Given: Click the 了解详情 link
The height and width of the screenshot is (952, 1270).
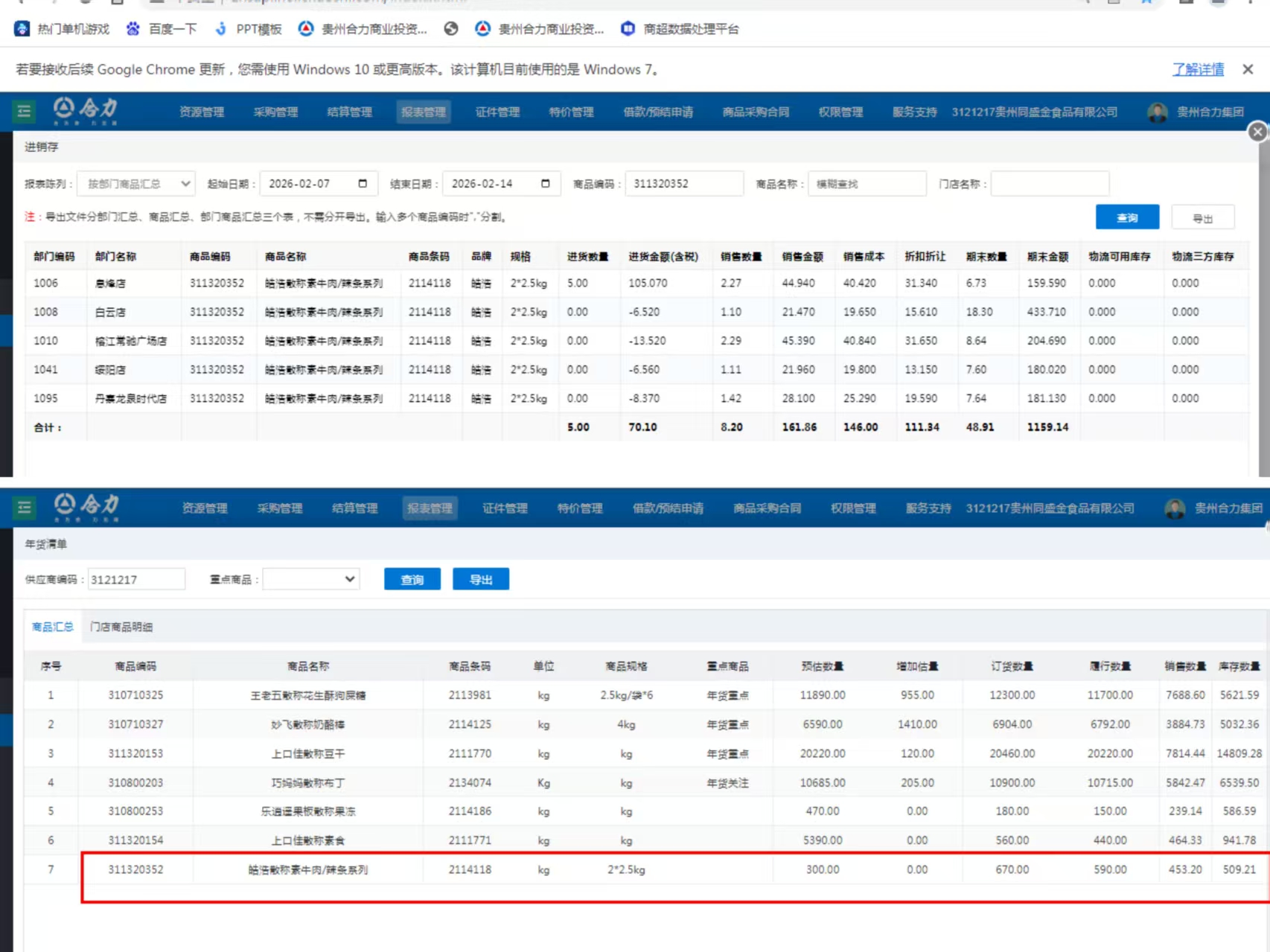Looking at the screenshot, I should [1198, 69].
